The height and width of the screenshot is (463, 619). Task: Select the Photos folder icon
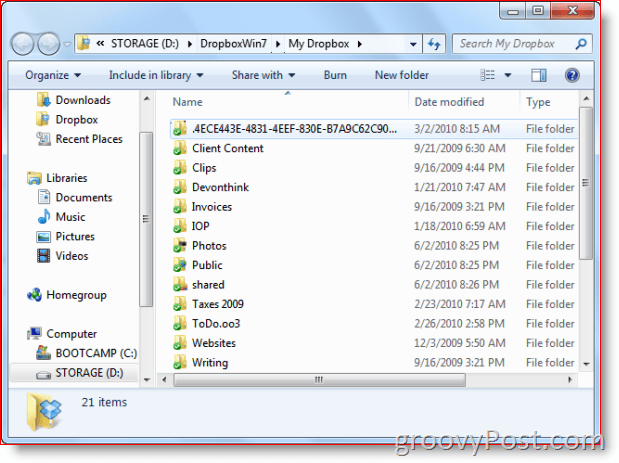pyautogui.click(x=180, y=246)
